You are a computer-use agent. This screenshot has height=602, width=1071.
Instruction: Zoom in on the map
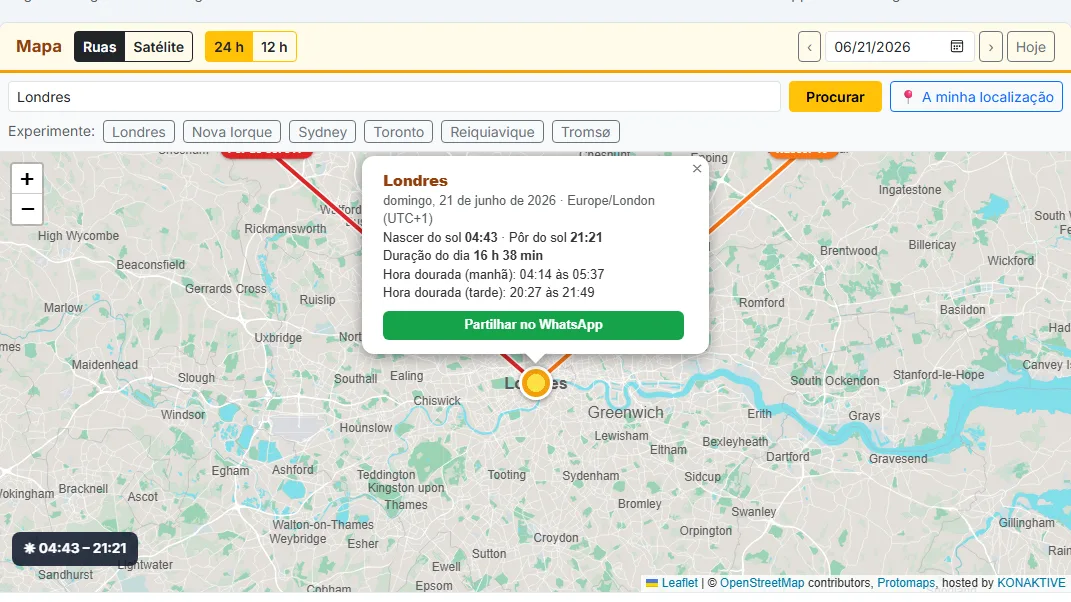(27, 179)
